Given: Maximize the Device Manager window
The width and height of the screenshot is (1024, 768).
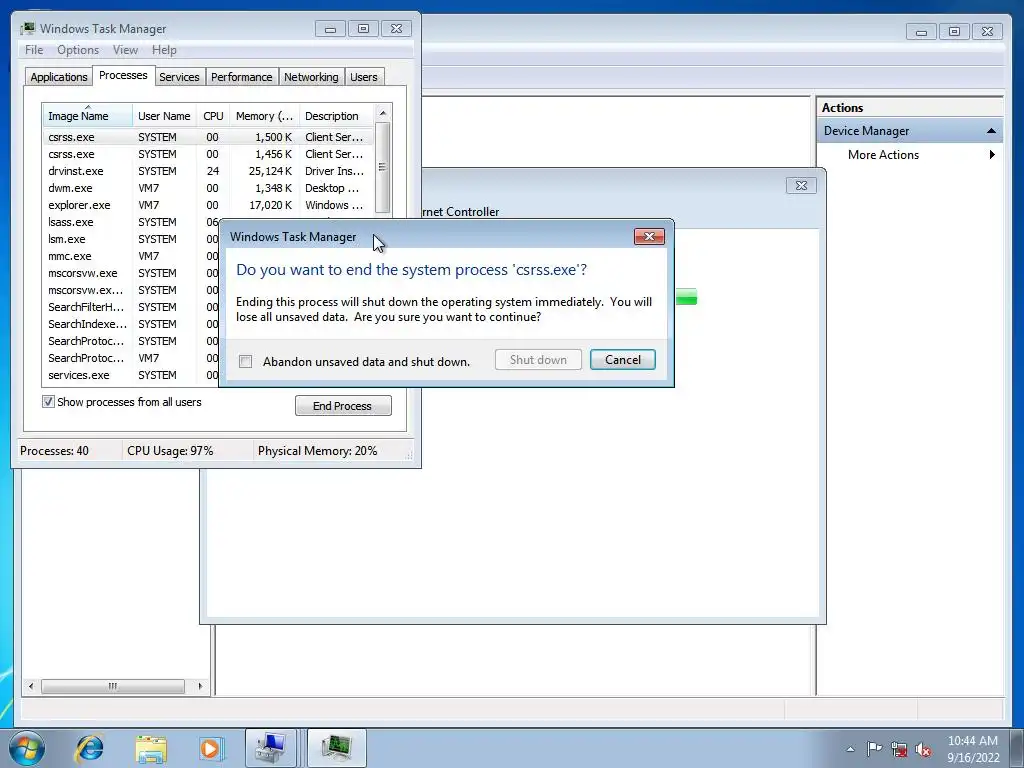Looking at the screenshot, I should [954, 31].
